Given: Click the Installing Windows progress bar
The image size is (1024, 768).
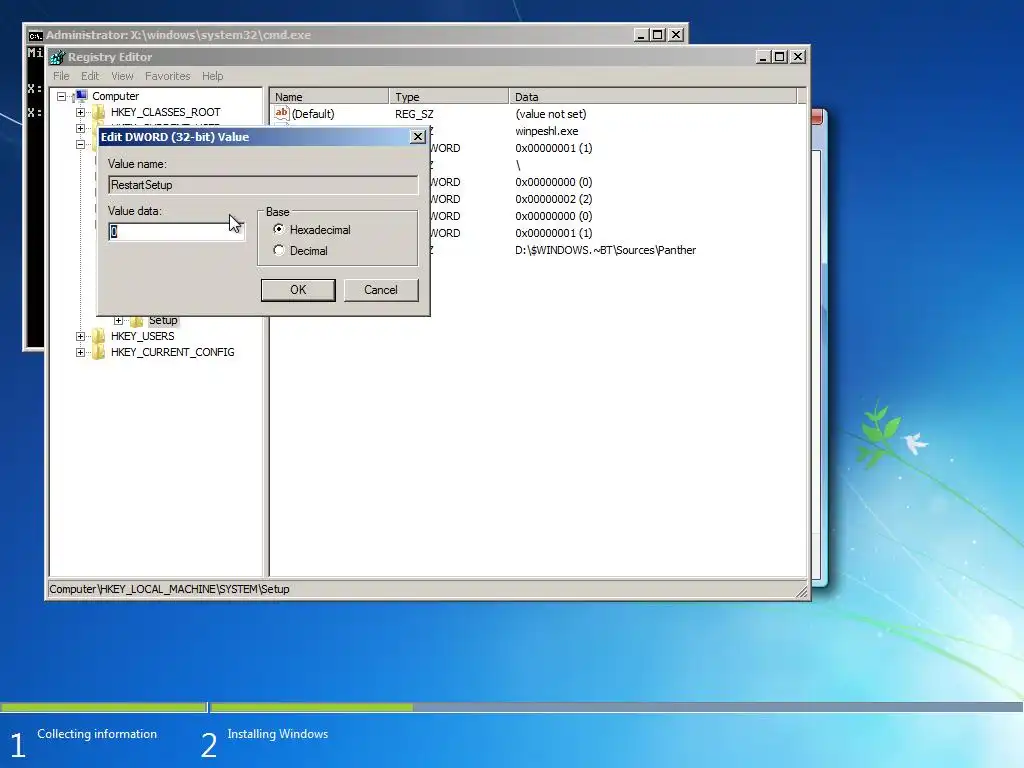Looking at the screenshot, I should tap(616, 707).
